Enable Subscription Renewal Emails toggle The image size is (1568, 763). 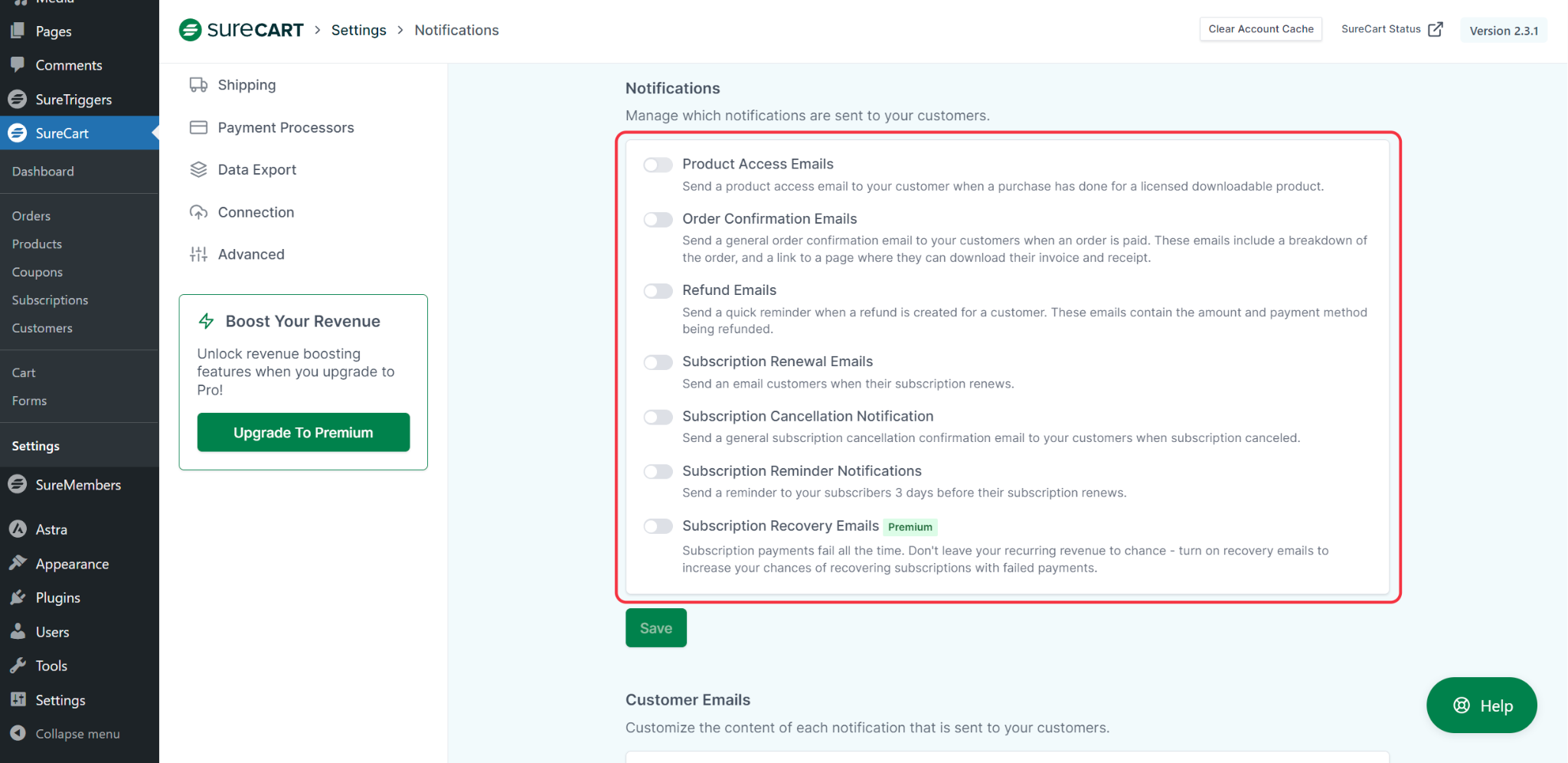click(658, 362)
